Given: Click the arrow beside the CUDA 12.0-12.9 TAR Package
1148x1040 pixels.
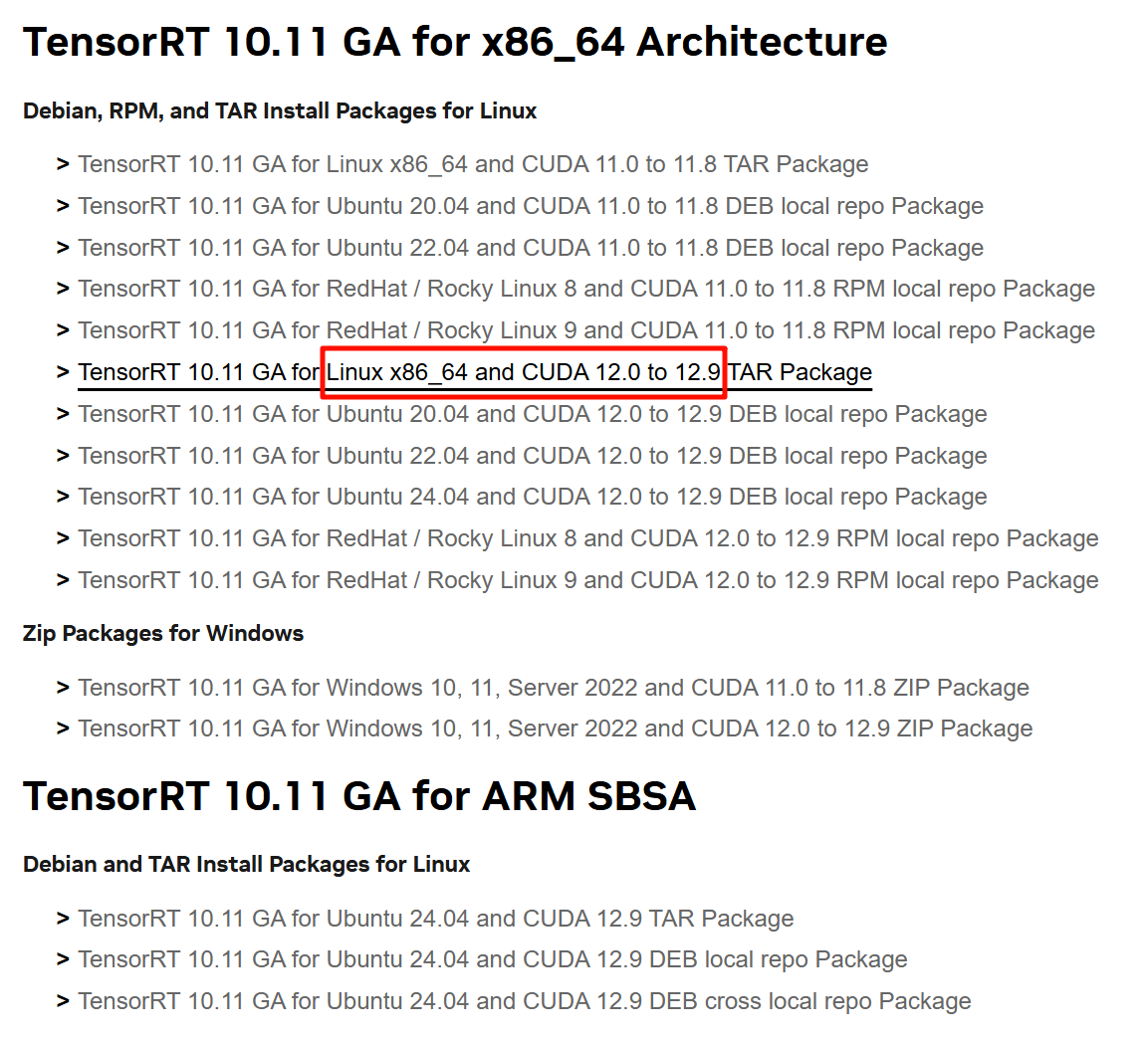Looking at the screenshot, I should 63,372.
